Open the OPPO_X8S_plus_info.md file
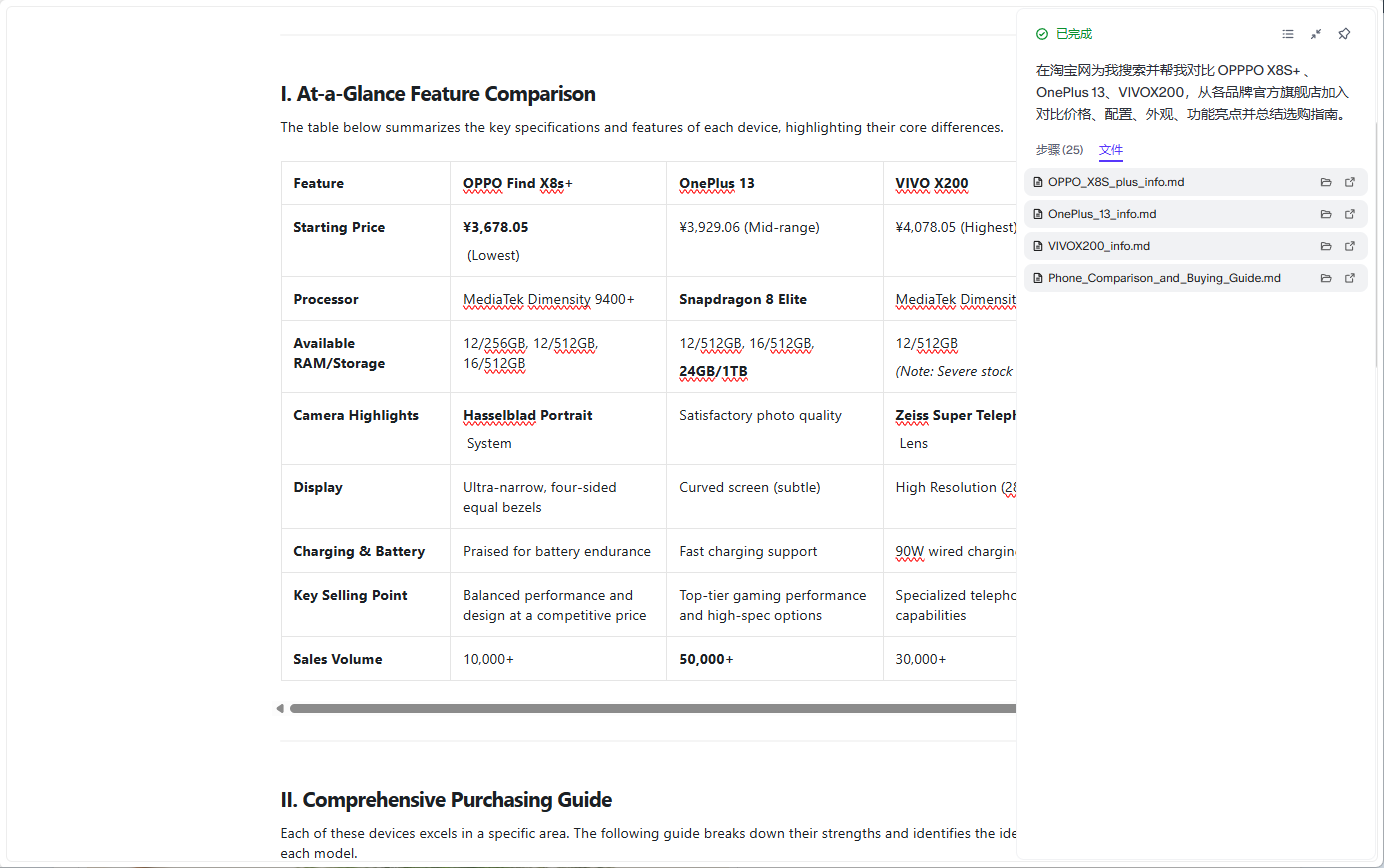Screen dimensions: 1384x868 pyautogui.click(x=1116, y=182)
